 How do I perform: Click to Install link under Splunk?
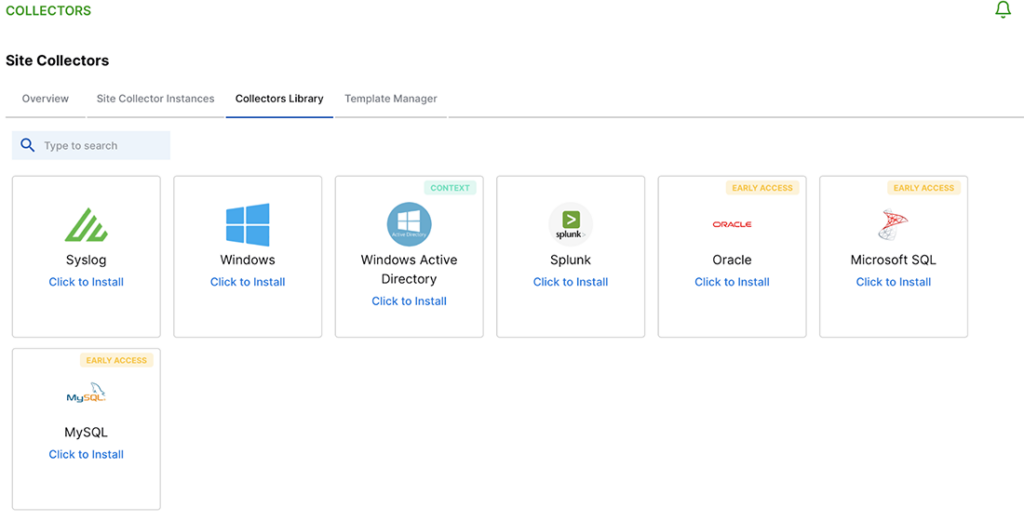click(570, 282)
